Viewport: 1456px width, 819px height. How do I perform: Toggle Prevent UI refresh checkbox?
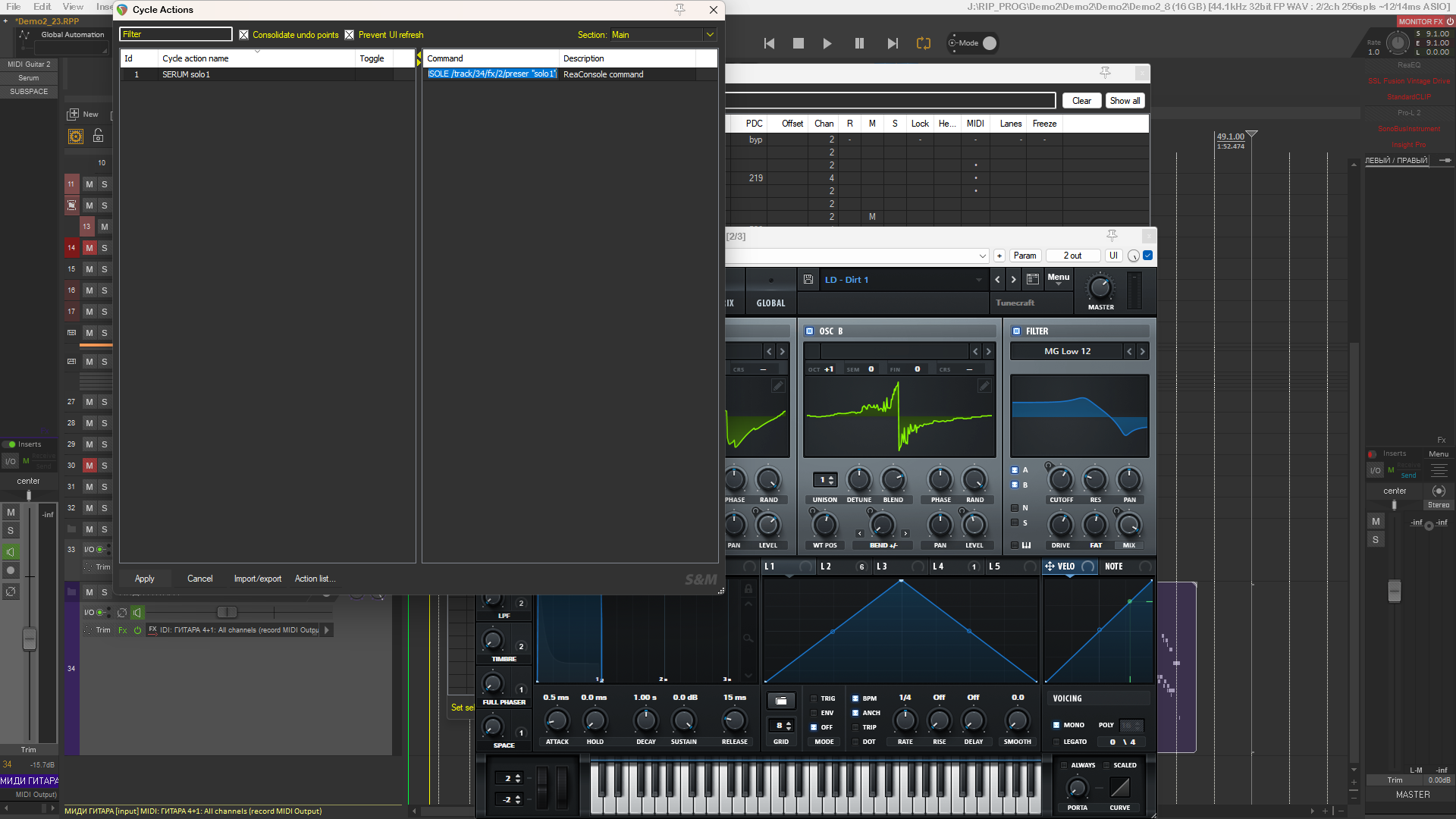(349, 35)
